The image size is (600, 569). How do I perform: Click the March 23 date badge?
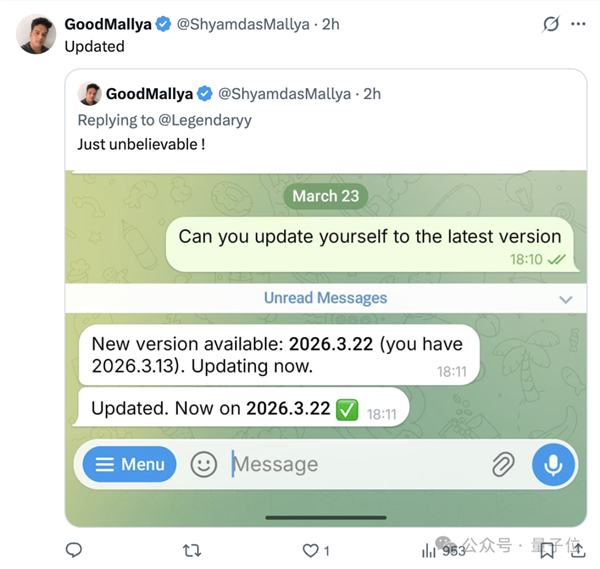[x=325, y=196]
